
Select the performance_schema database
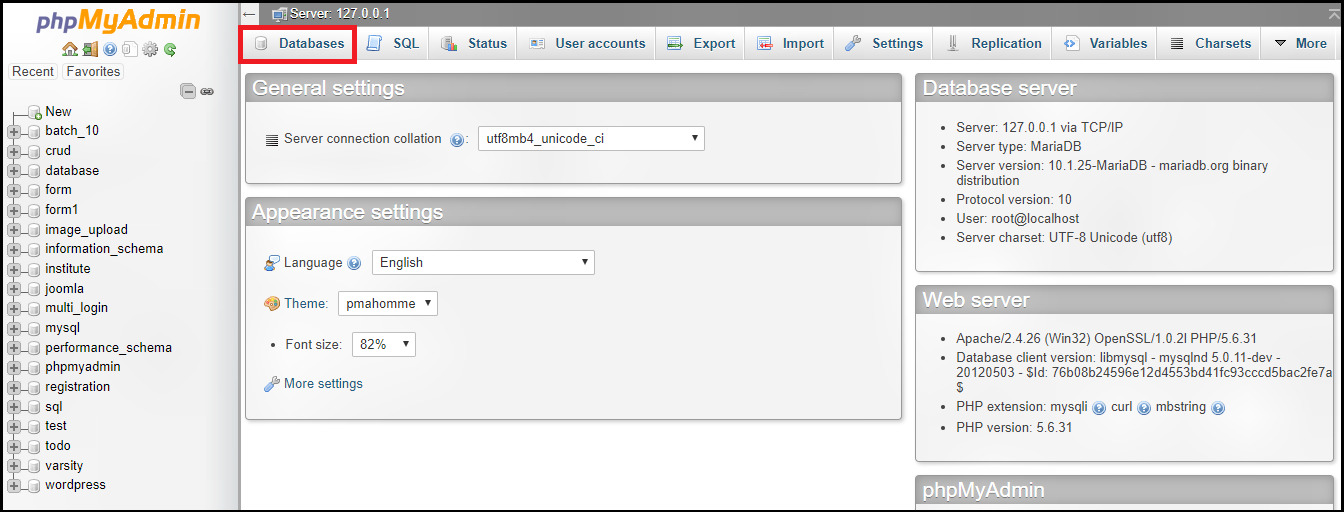tap(108, 348)
